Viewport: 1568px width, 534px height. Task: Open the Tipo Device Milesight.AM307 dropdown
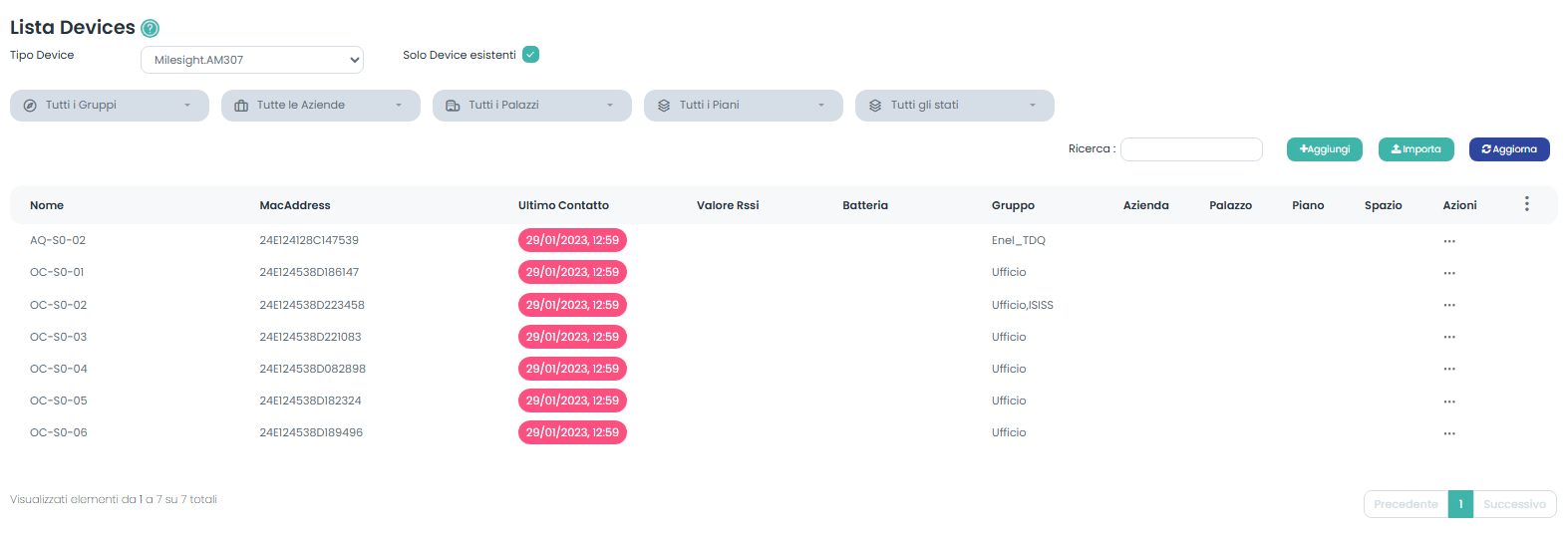pyautogui.click(x=251, y=60)
